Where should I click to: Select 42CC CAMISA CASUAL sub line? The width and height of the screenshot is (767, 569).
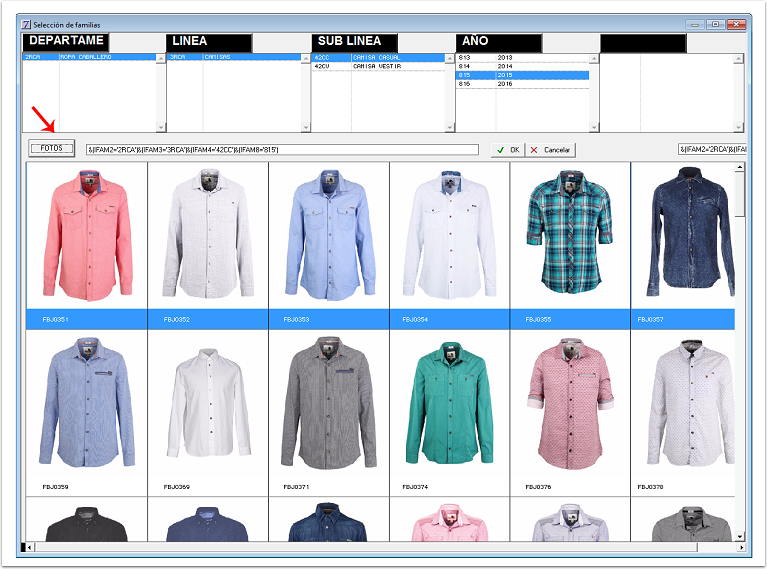tap(378, 58)
